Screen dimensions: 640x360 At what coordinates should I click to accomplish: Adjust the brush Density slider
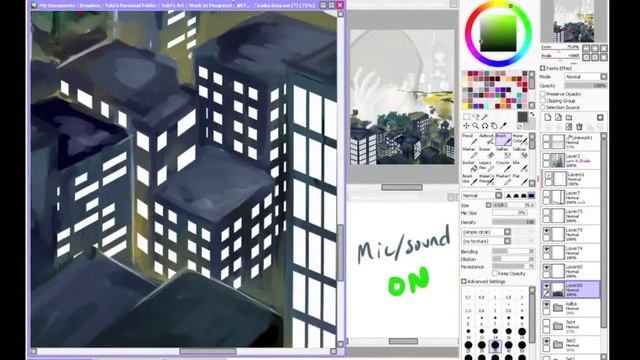(513, 222)
